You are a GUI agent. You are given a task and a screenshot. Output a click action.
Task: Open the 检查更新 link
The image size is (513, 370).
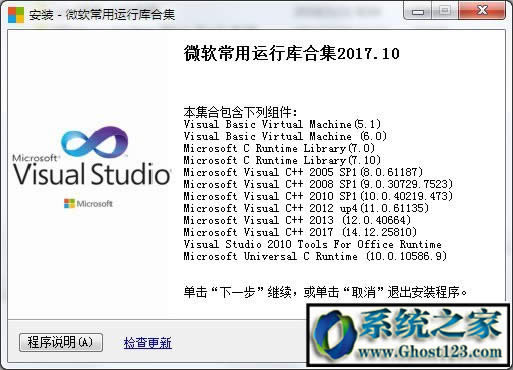tap(148, 343)
